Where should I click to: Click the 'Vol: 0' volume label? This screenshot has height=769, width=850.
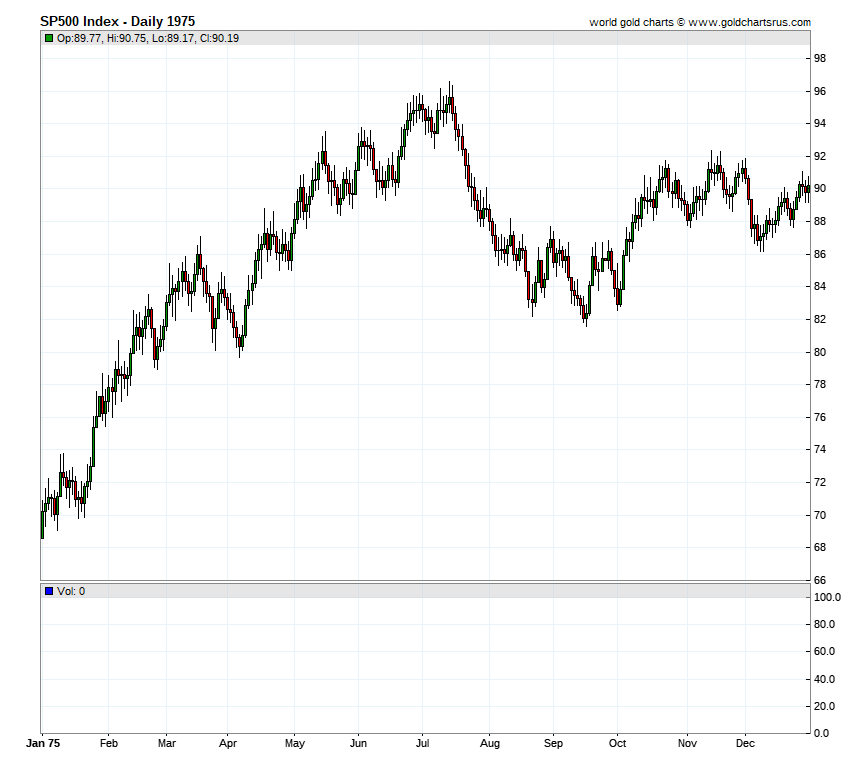pos(71,591)
